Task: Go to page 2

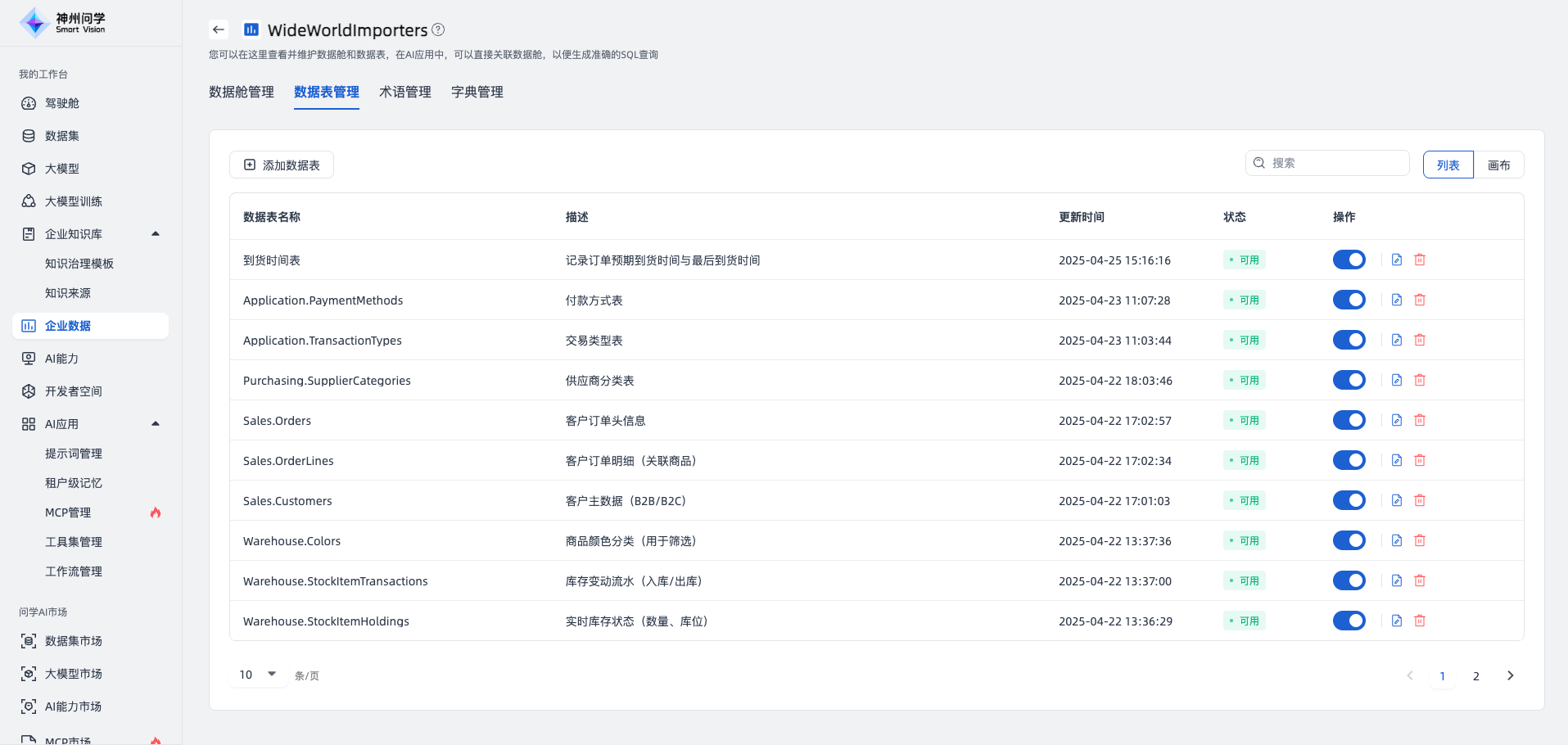Action: pos(1476,676)
